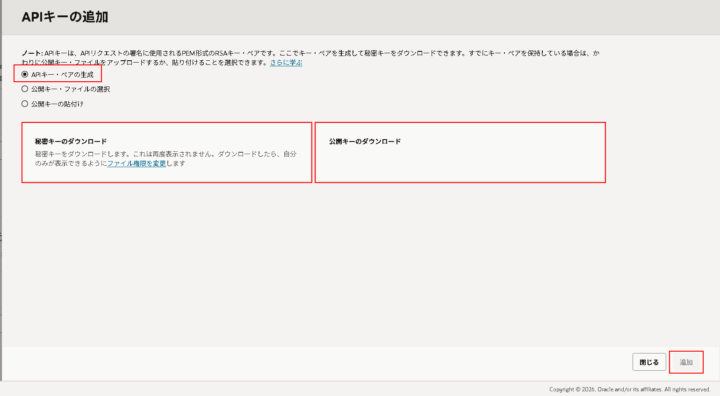720x396 pixels.
Task: Click the private key download description text
Action: (166, 158)
